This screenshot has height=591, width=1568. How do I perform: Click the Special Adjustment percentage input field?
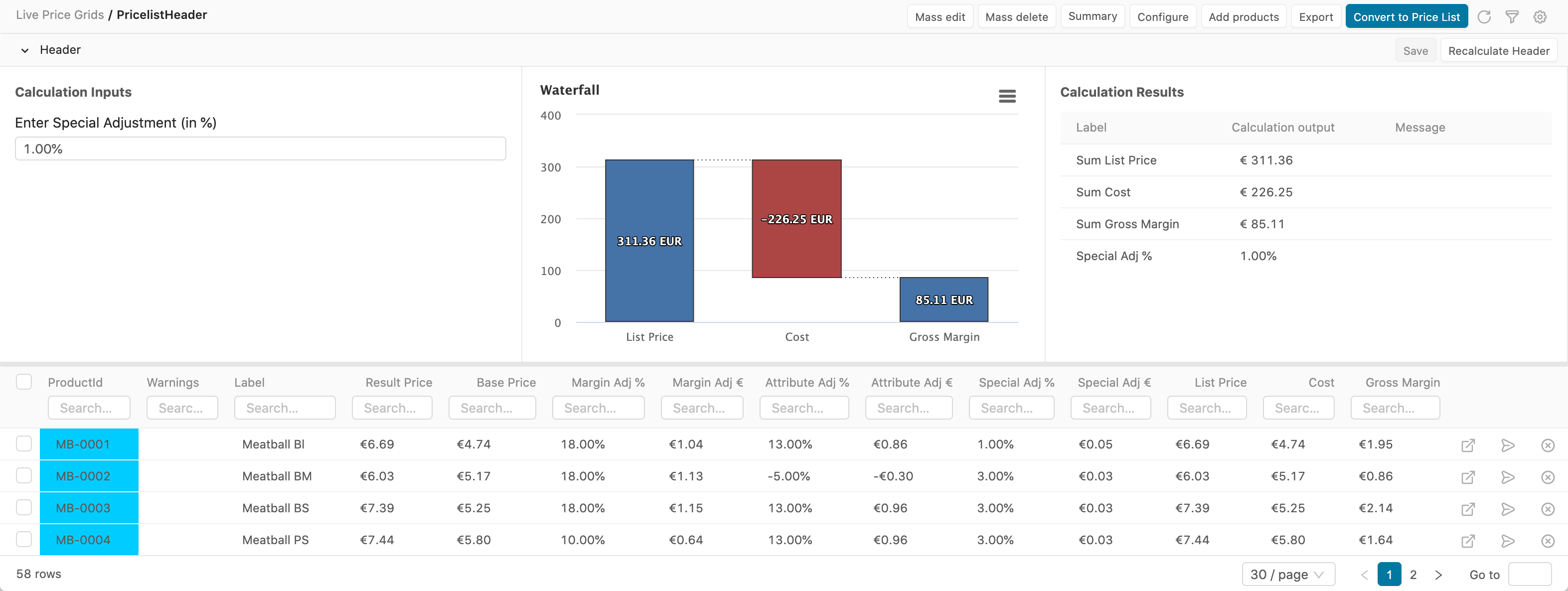pos(260,149)
